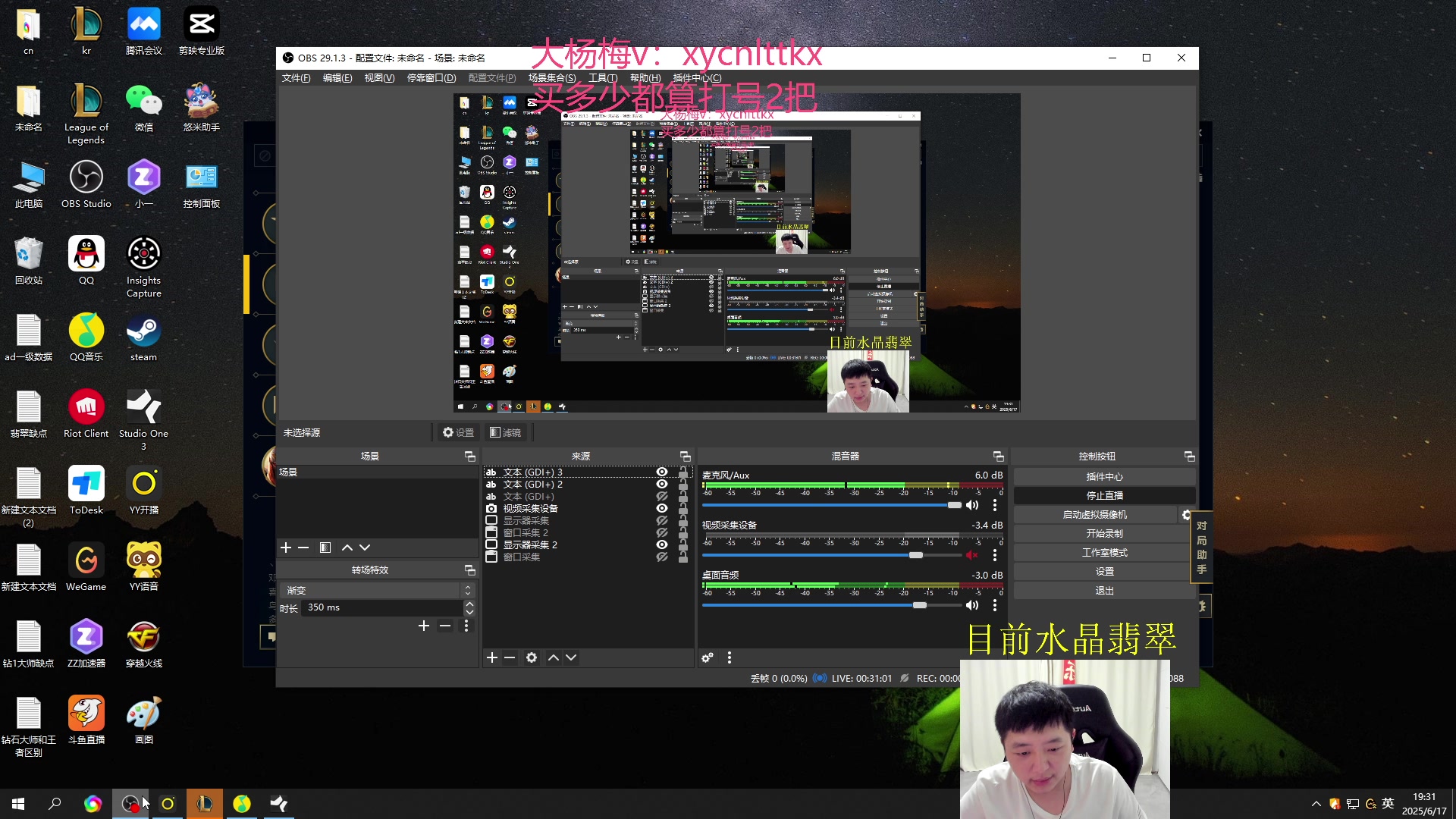The image size is (1456, 819).
Task: Undock the 转场特效 panel
Action: (470, 570)
